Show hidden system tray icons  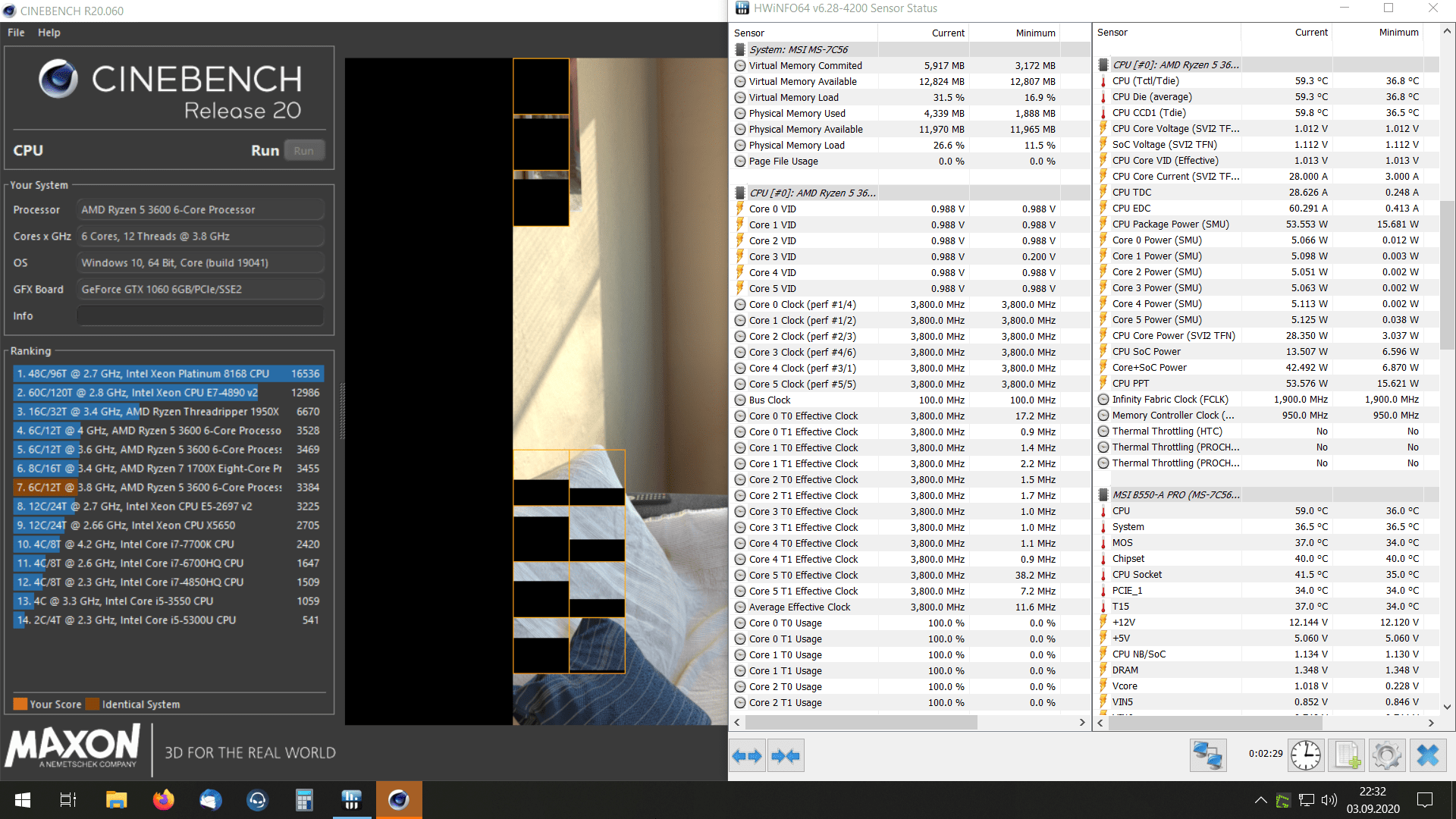1260,800
